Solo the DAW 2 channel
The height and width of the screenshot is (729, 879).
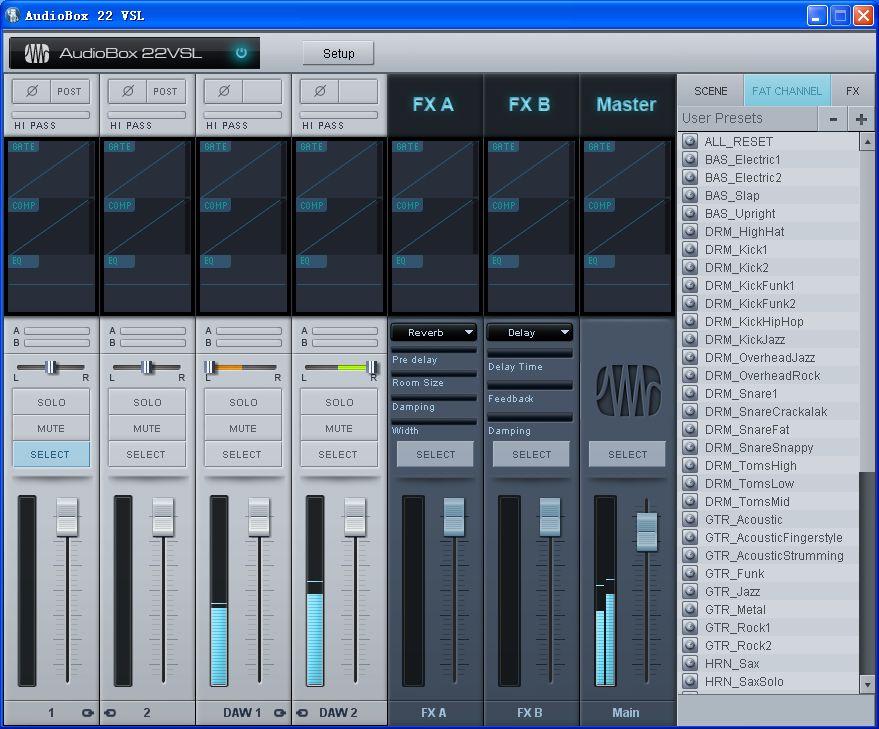point(339,402)
